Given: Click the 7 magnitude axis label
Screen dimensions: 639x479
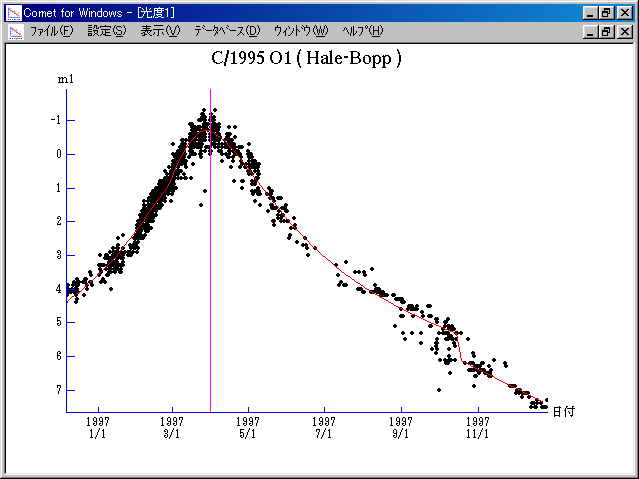Looking at the screenshot, I should (59, 390).
